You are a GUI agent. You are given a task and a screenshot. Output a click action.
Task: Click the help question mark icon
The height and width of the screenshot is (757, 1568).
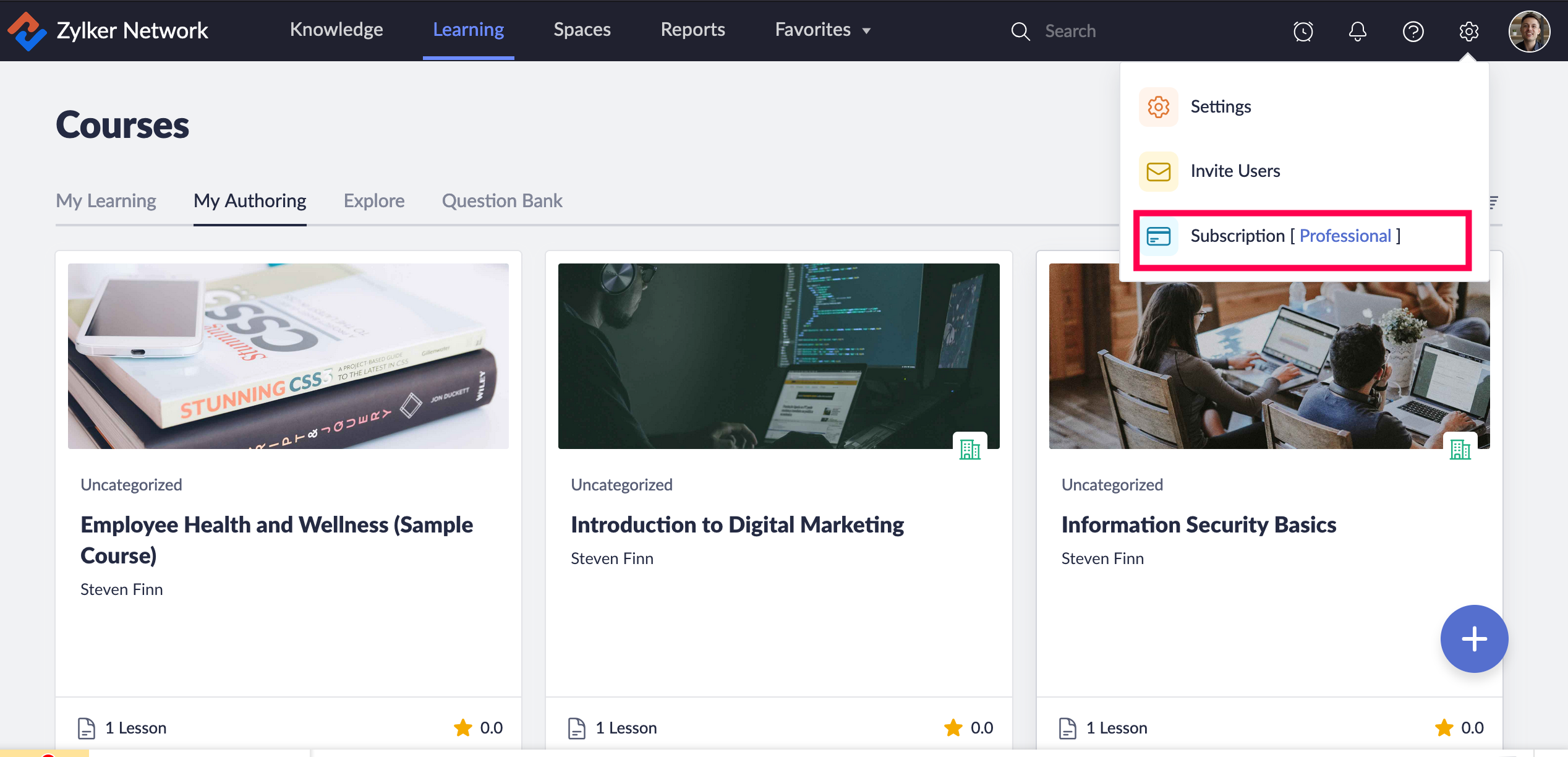[x=1413, y=31]
